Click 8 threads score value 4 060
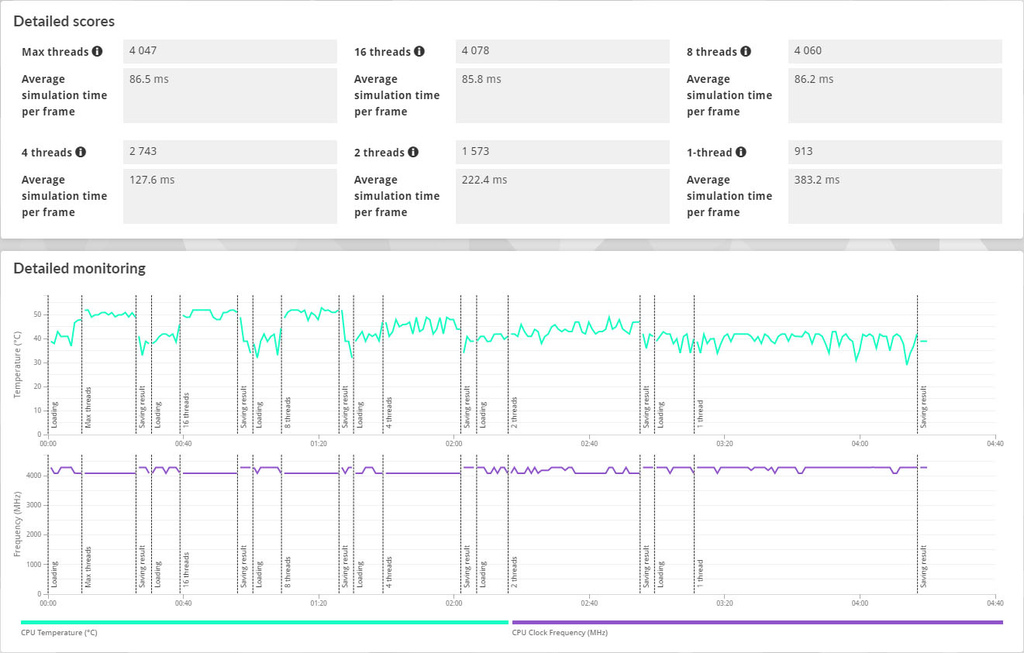 [x=895, y=51]
